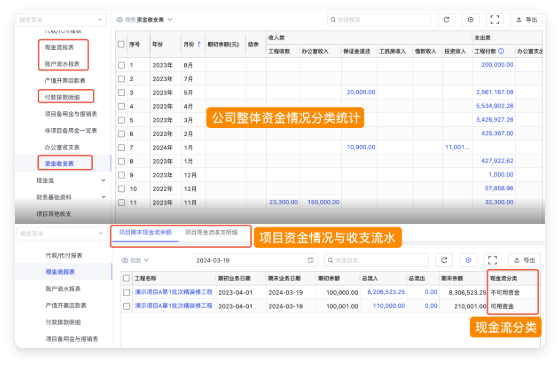Click the 5,534,902.28 工程付款 amount
Image resolution: width=560 pixels, height=367 pixels.
coord(495,106)
